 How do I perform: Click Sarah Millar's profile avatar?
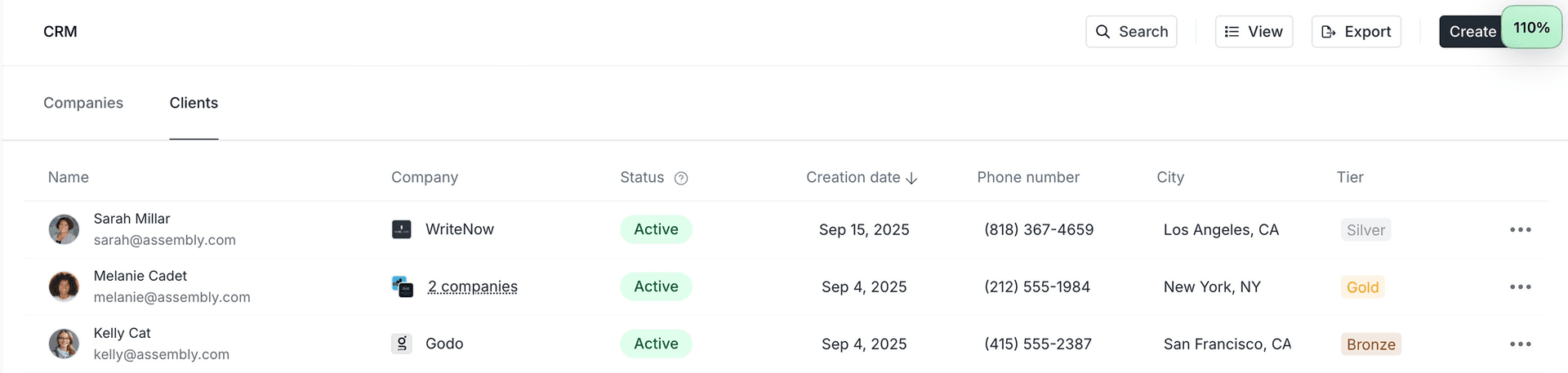tap(64, 229)
